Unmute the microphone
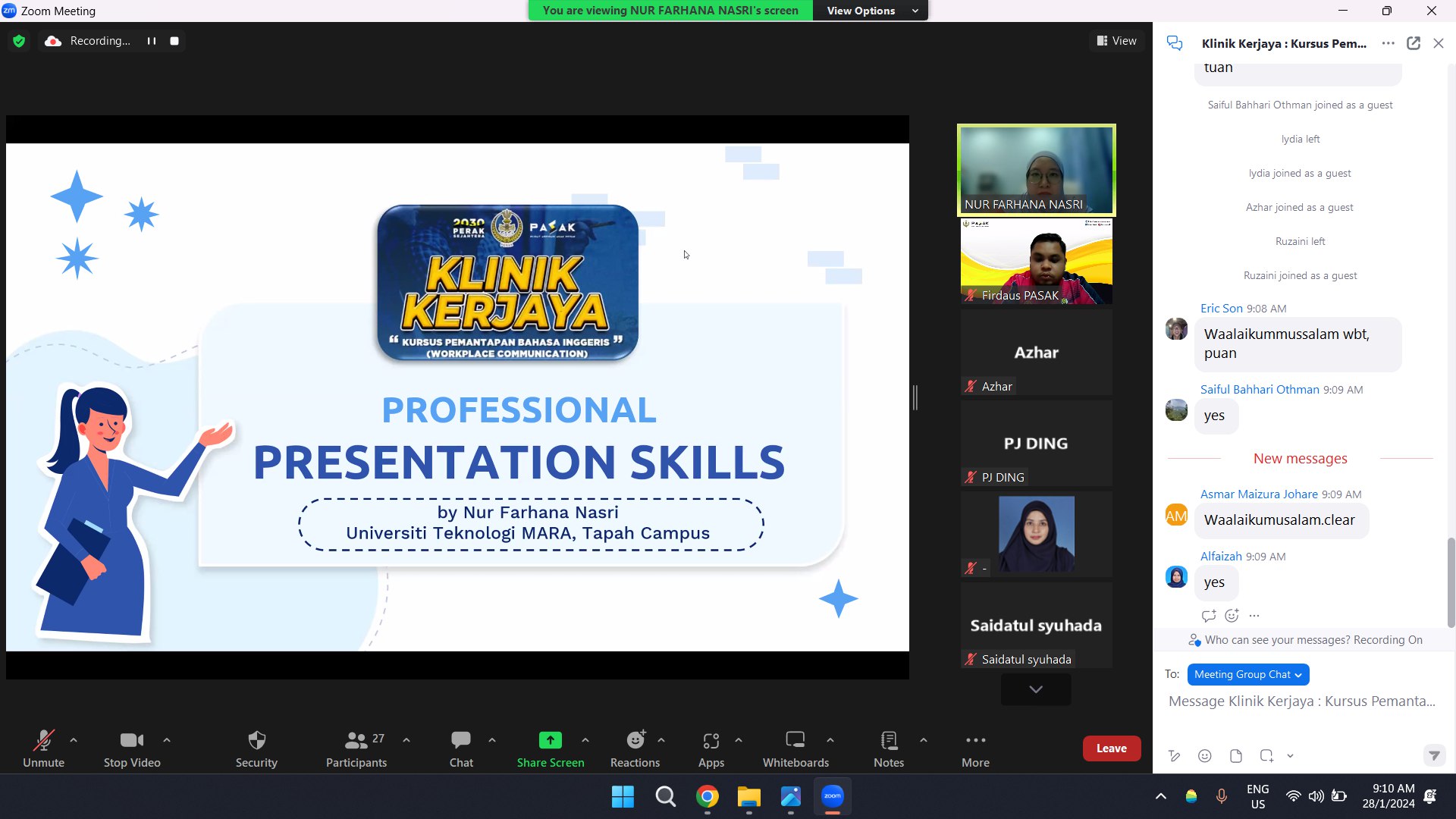Image resolution: width=1456 pixels, height=819 pixels. (43, 740)
